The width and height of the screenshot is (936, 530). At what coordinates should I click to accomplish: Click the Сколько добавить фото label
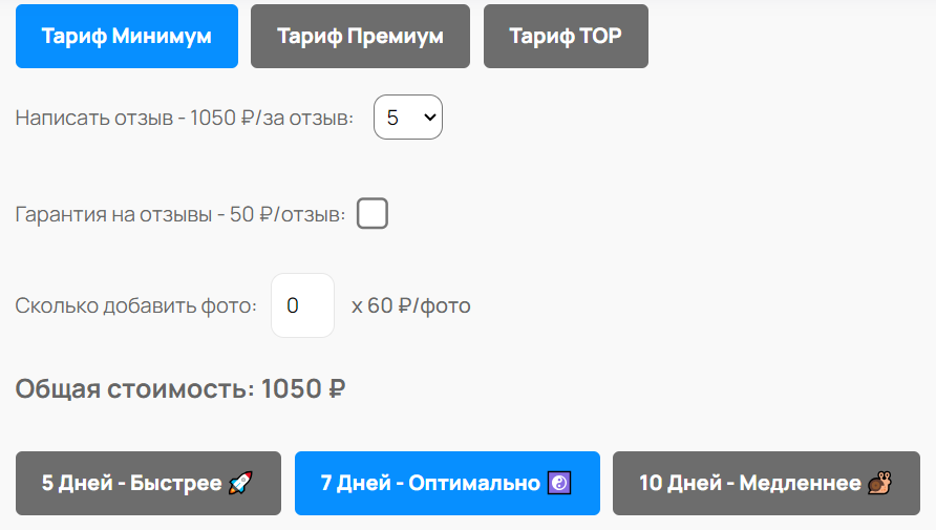click(136, 306)
